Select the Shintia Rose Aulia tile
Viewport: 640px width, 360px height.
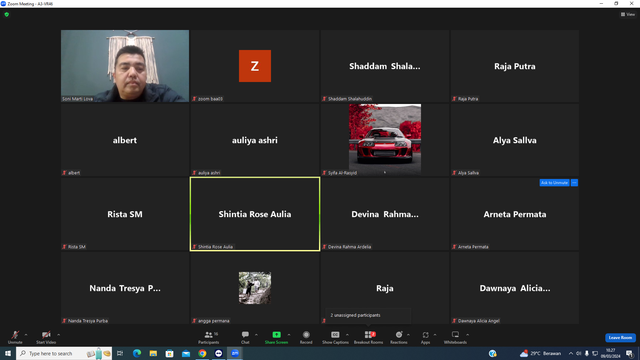[255, 214]
